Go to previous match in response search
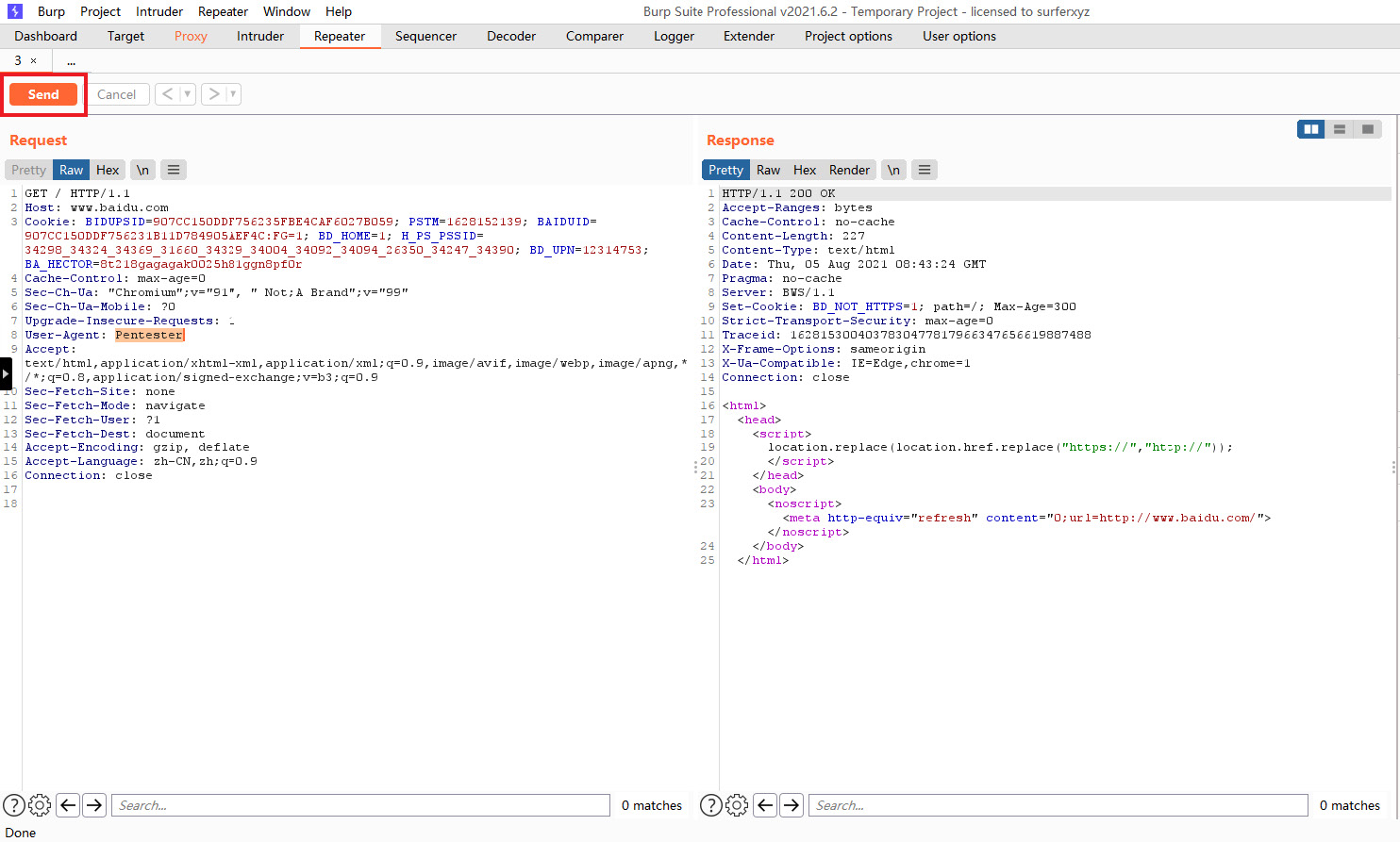The width and height of the screenshot is (1400, 842). (765, 805)
